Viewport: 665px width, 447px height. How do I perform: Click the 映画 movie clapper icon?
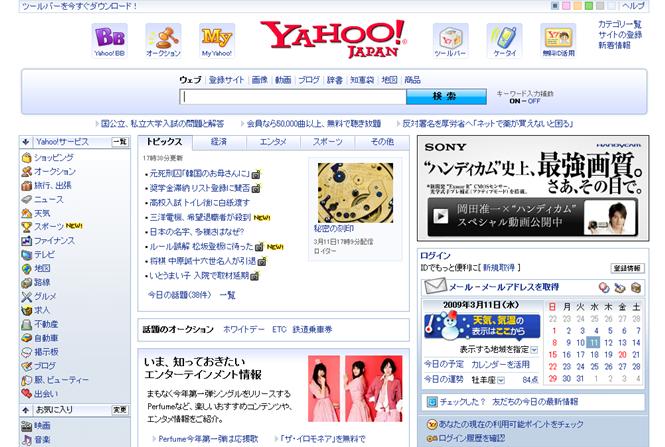click(27, 425)
